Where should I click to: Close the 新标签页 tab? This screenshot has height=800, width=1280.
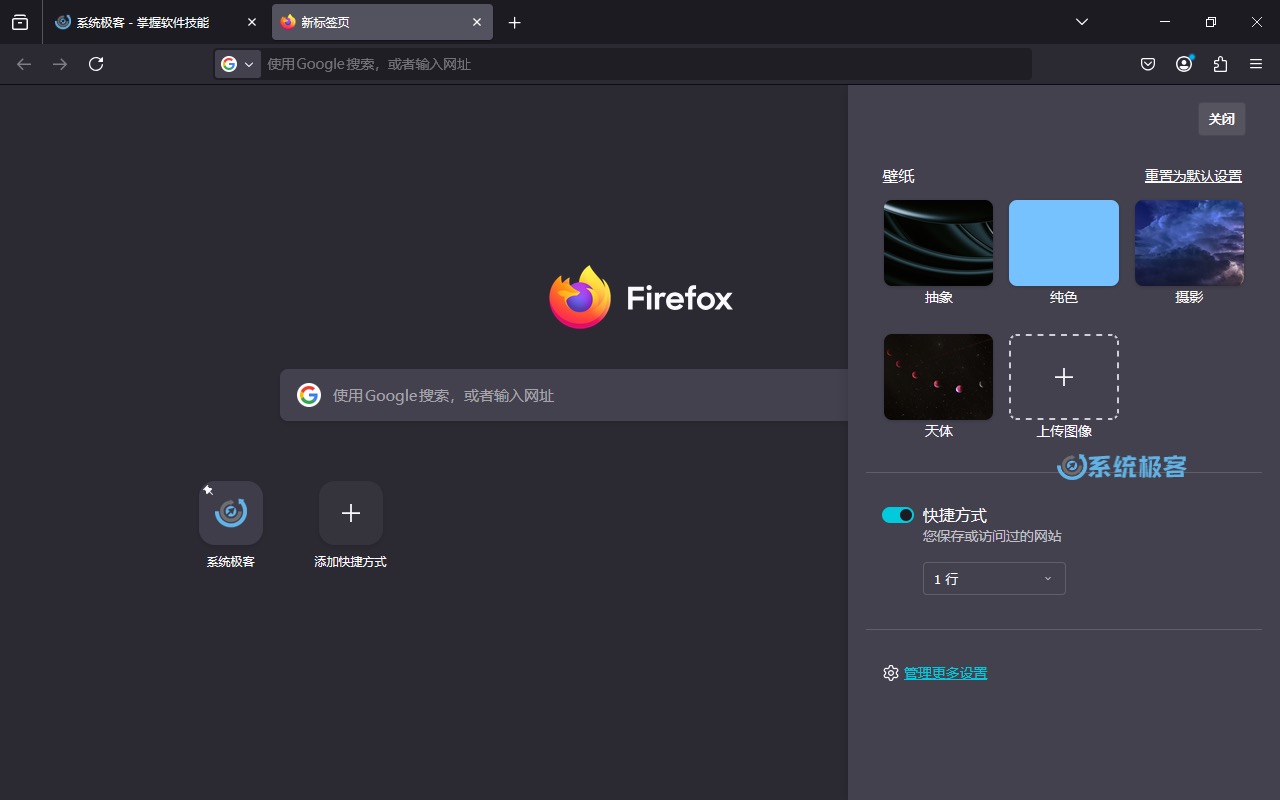[x=477, y=22]
